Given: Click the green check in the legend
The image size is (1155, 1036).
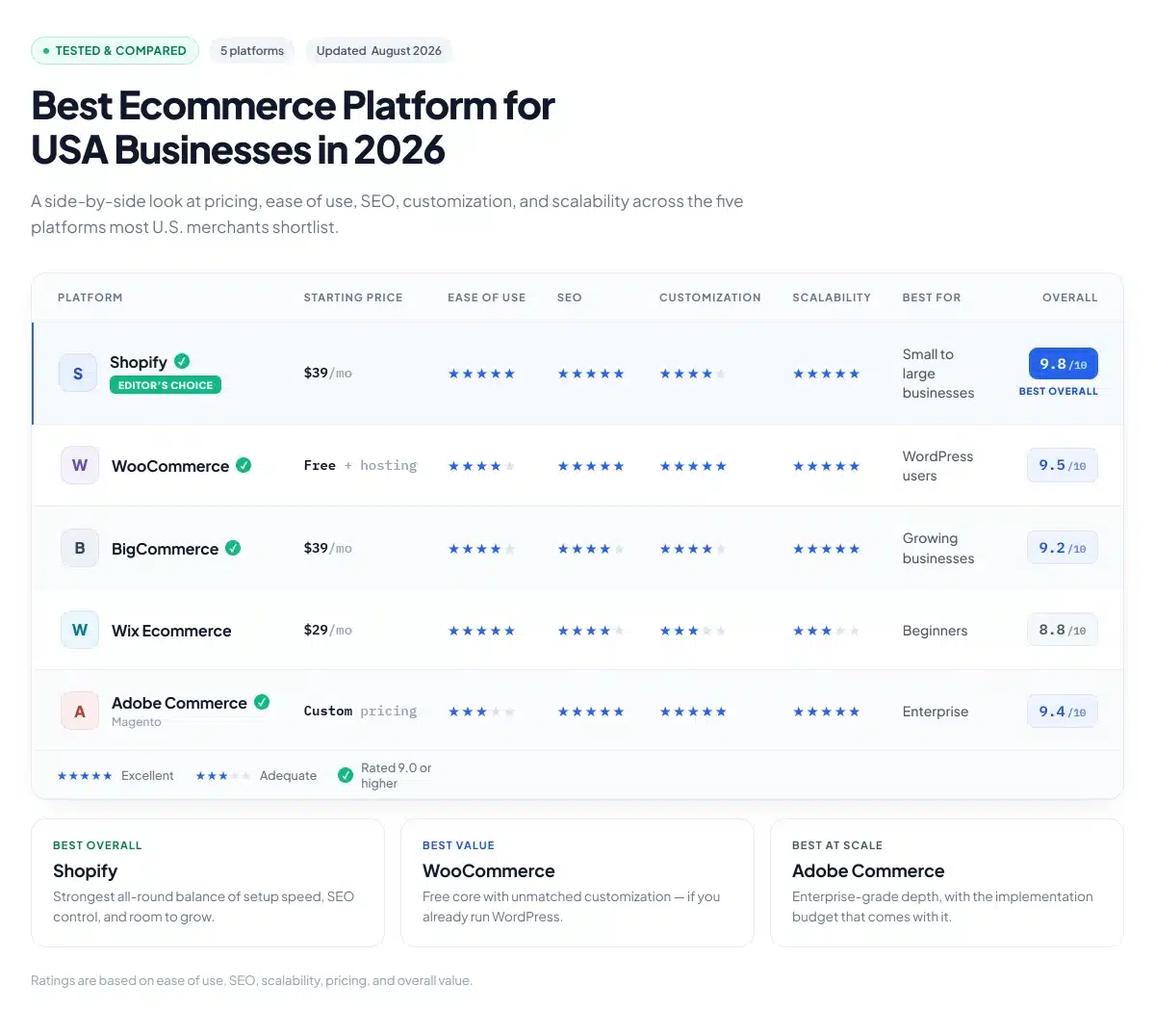Looking at the screenshot, I should coord(346,775).
